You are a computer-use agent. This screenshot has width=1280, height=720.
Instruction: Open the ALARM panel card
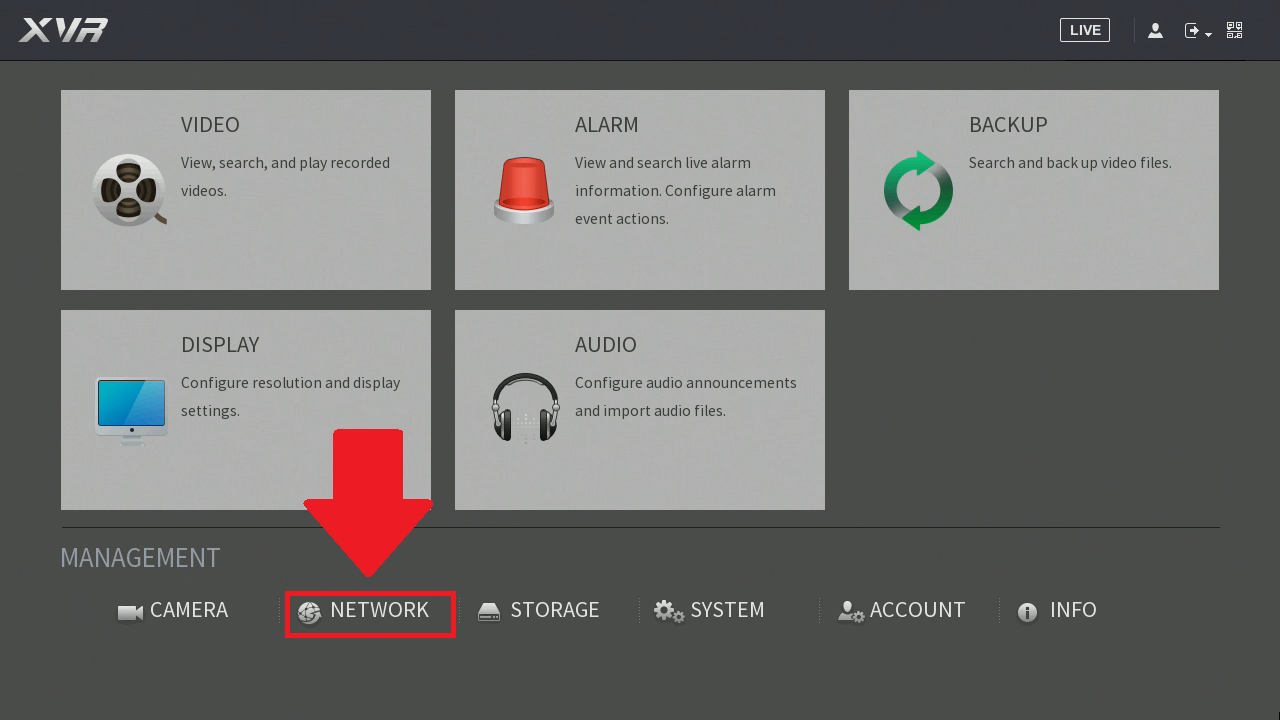point(639,189)
